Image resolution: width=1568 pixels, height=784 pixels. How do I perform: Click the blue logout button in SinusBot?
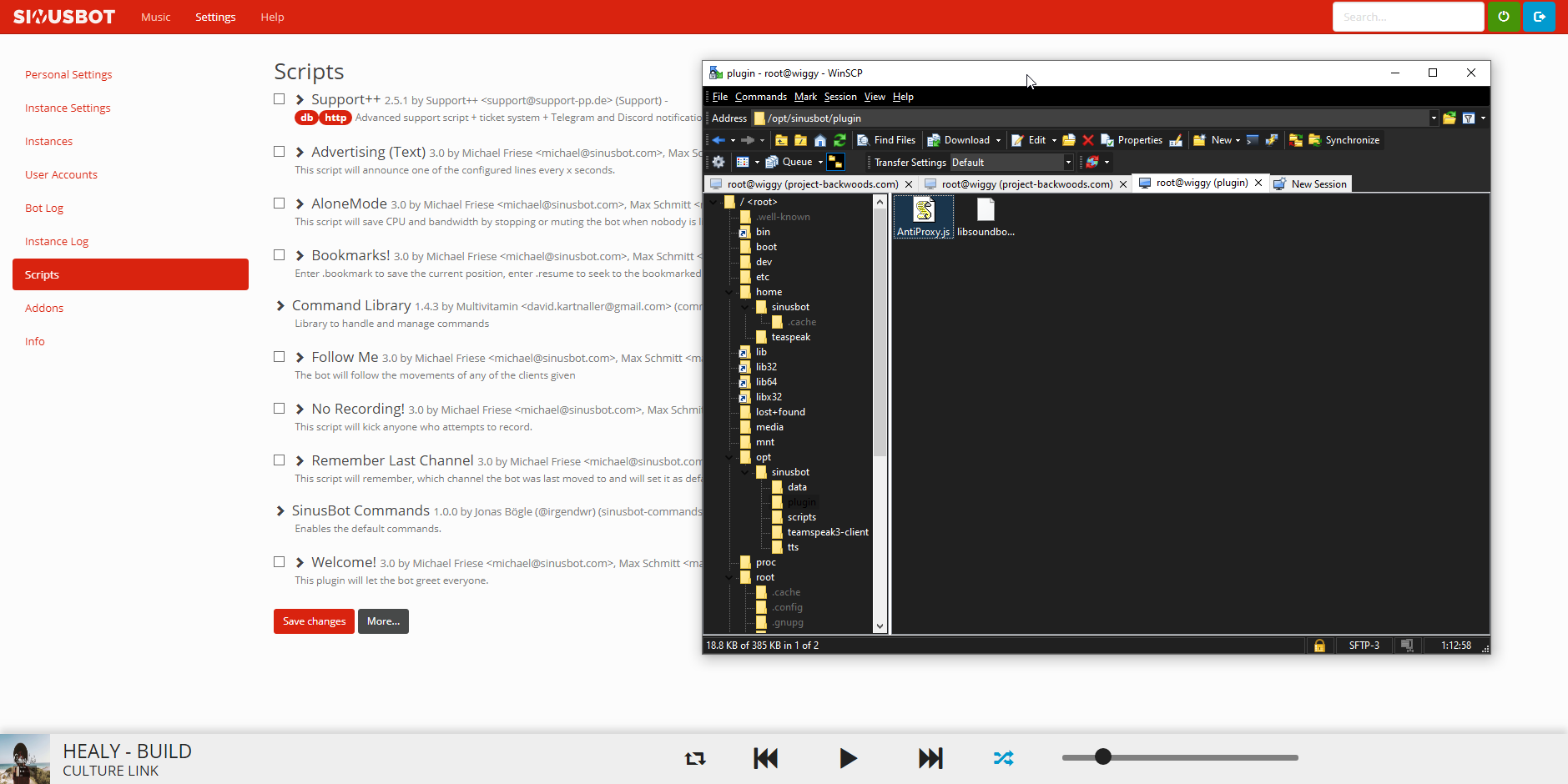click(1540, 17)
